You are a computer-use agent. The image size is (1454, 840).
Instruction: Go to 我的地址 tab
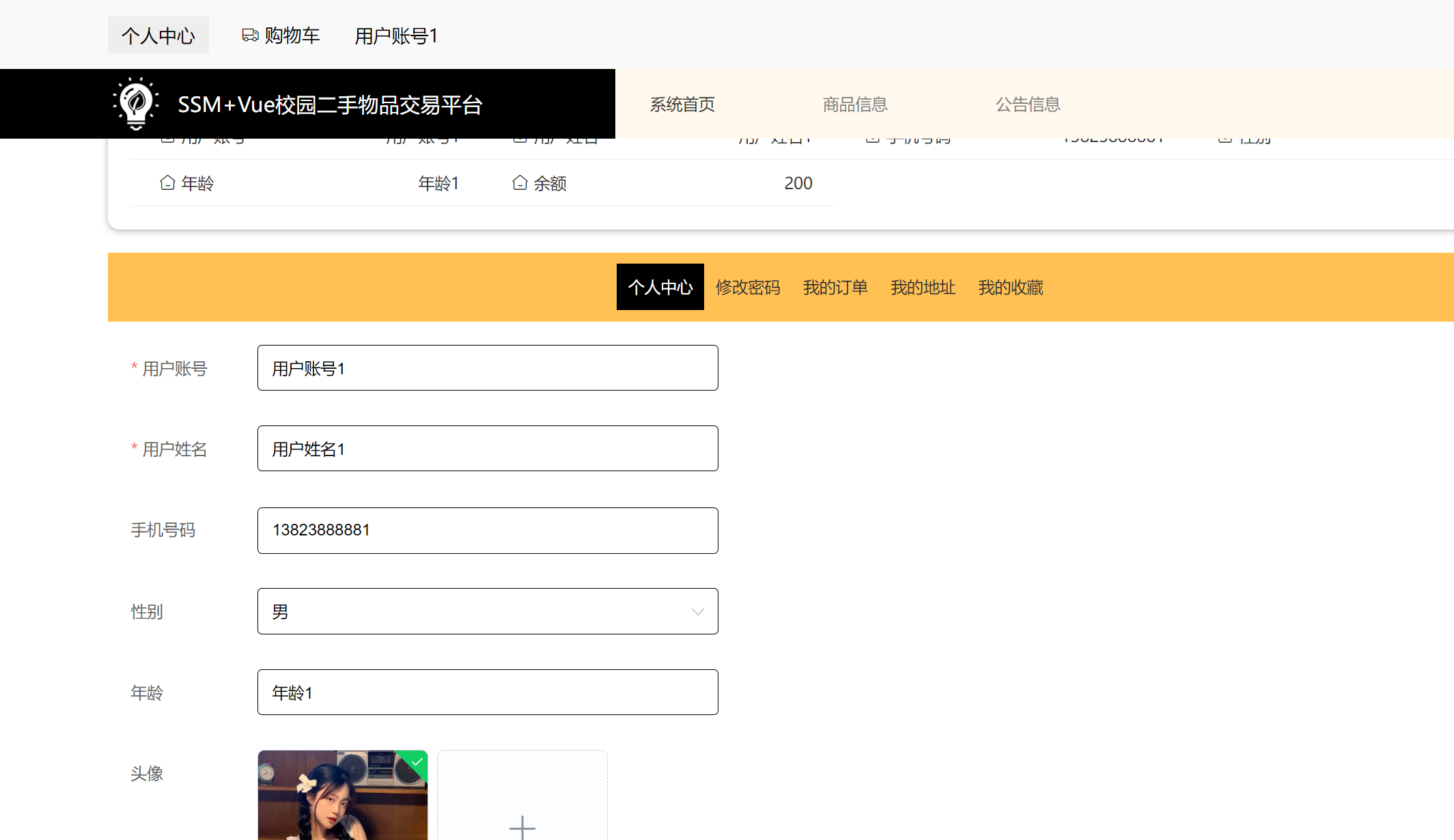(x=923, y=288)
